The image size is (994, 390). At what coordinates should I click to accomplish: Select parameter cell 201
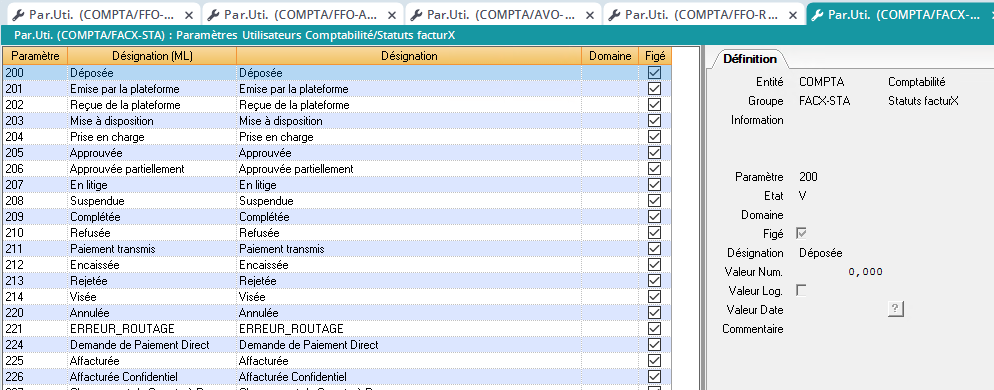pos(36,89)
